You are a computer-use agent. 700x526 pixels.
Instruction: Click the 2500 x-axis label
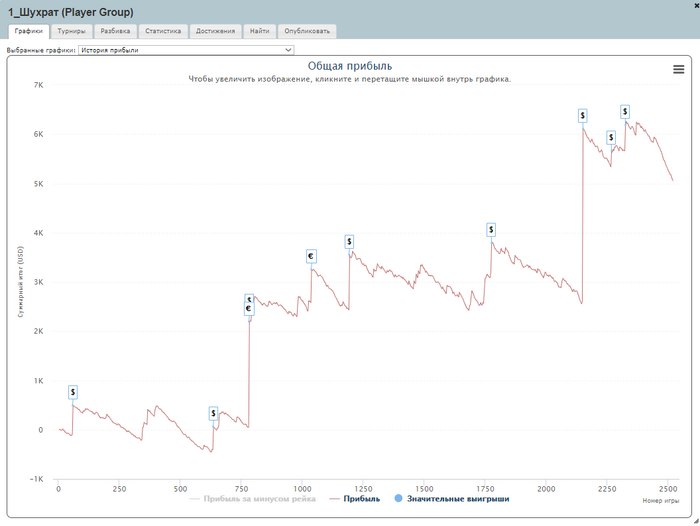tap(668, 489)
